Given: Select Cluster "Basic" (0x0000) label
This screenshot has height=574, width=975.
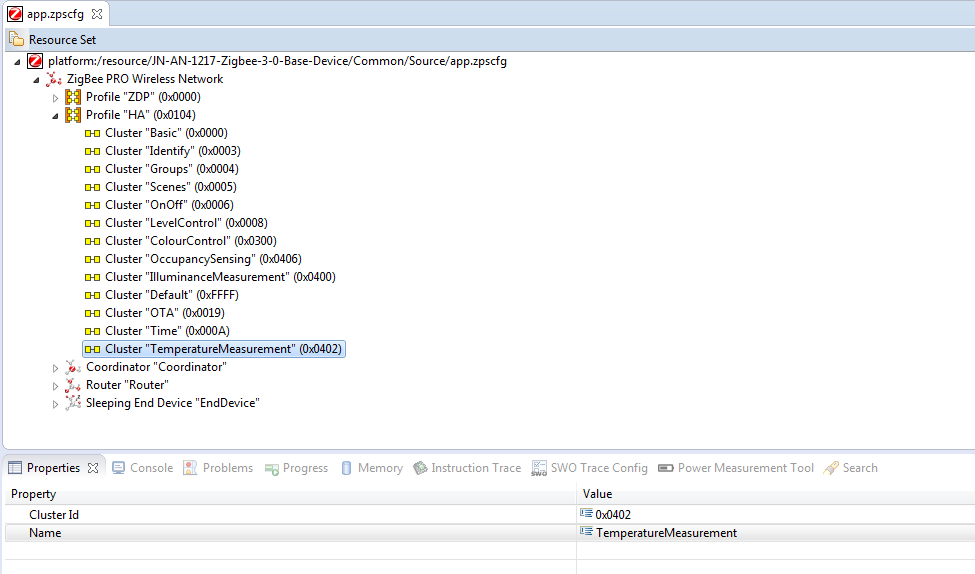Looking at the screenshot, I should point(166,133).
